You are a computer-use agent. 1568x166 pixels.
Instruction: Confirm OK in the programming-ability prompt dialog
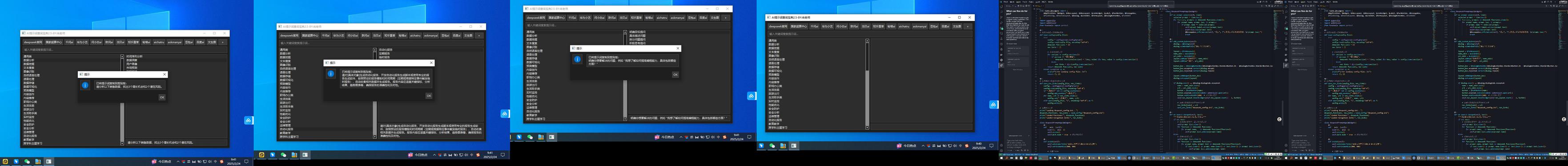pyautogui.click(x=675, y=75)
